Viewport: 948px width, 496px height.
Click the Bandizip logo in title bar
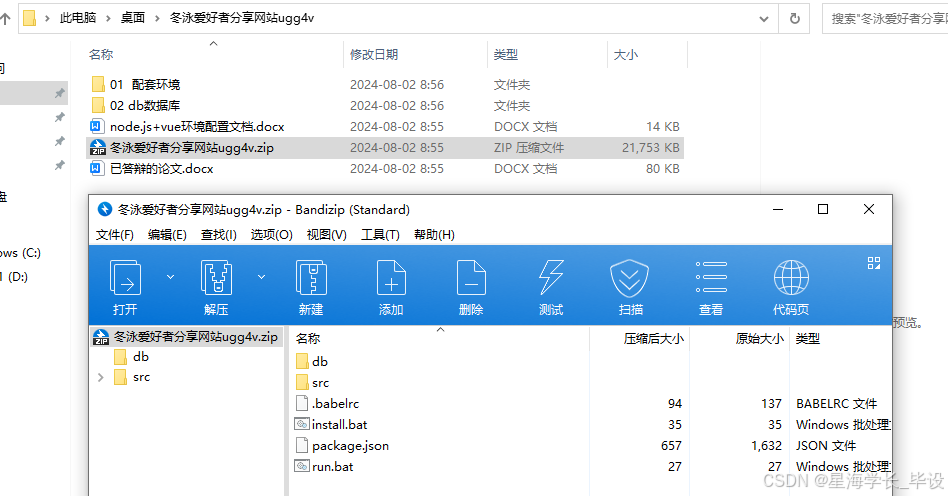click(x=105, y=209)
